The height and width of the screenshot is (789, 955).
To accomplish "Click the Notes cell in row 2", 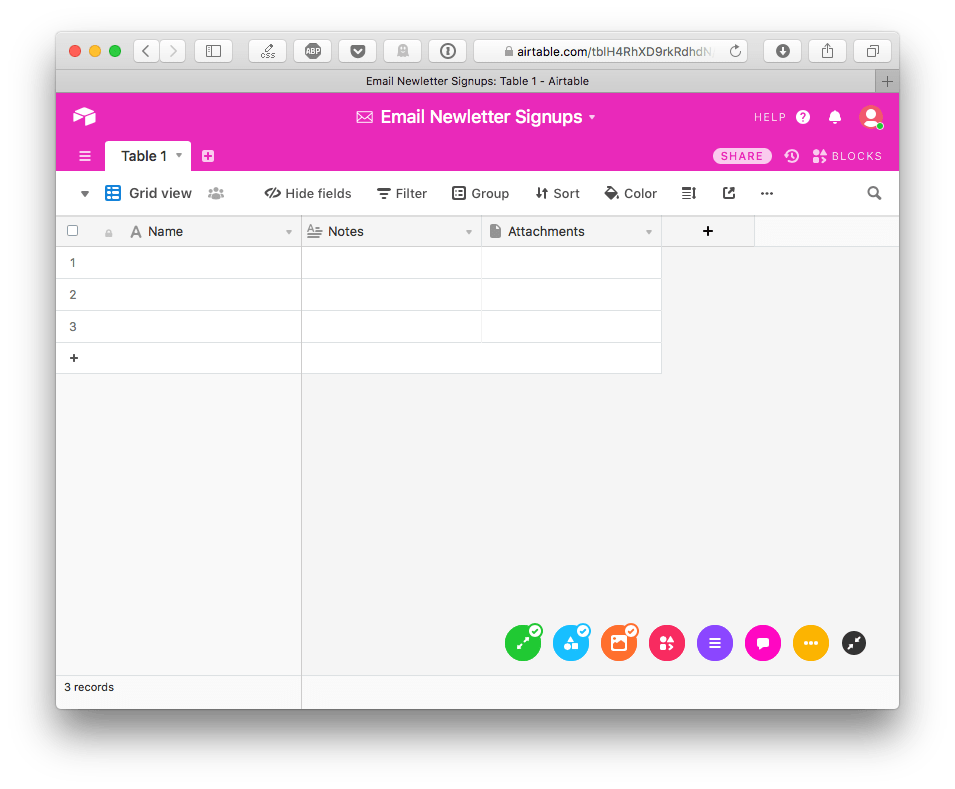I will coord(392,295).
